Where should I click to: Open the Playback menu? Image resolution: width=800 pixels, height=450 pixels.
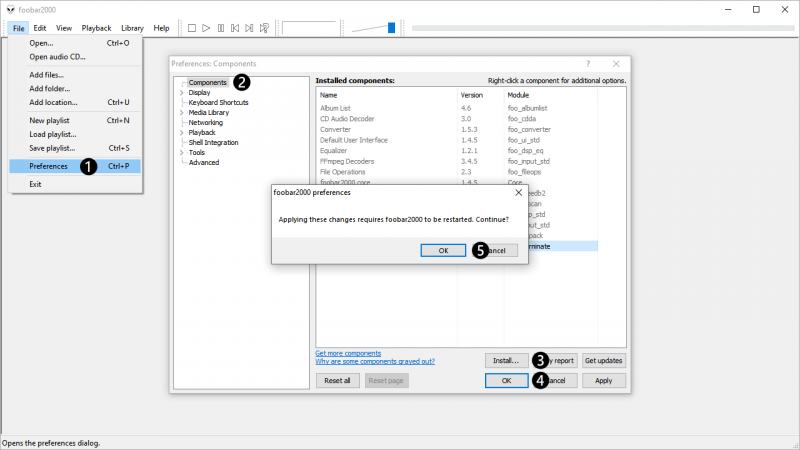pyautogui.click(x=96, y=28)
